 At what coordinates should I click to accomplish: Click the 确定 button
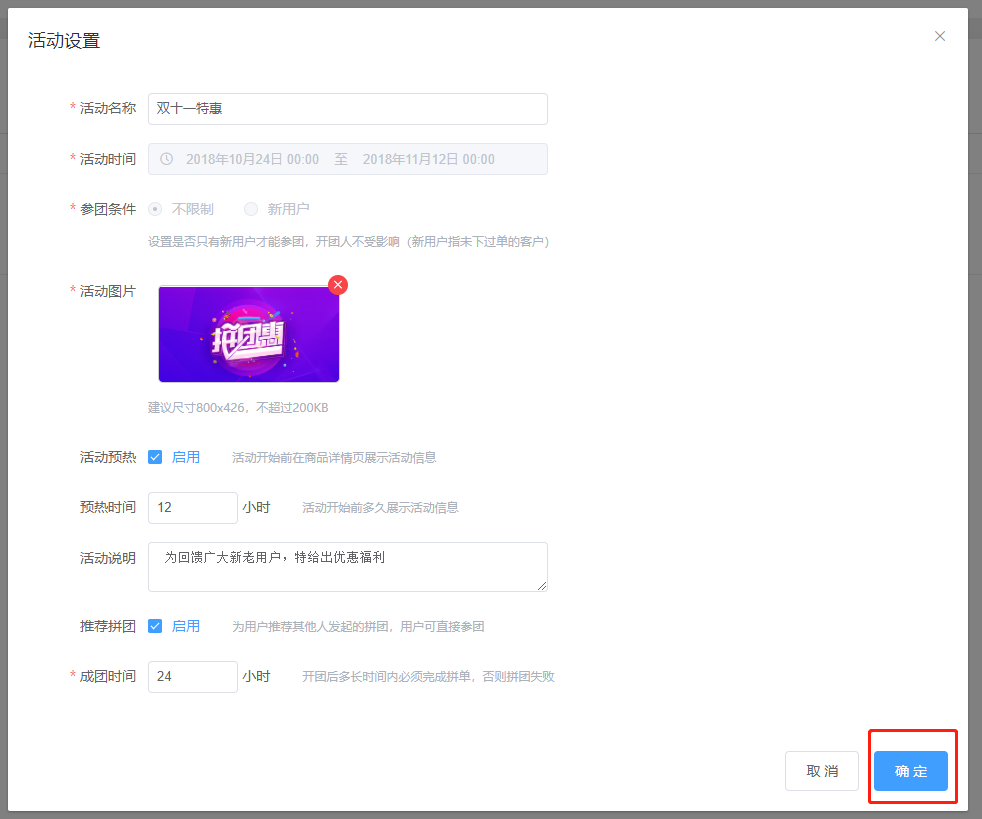pyautogui.click(x=911, y=771)
